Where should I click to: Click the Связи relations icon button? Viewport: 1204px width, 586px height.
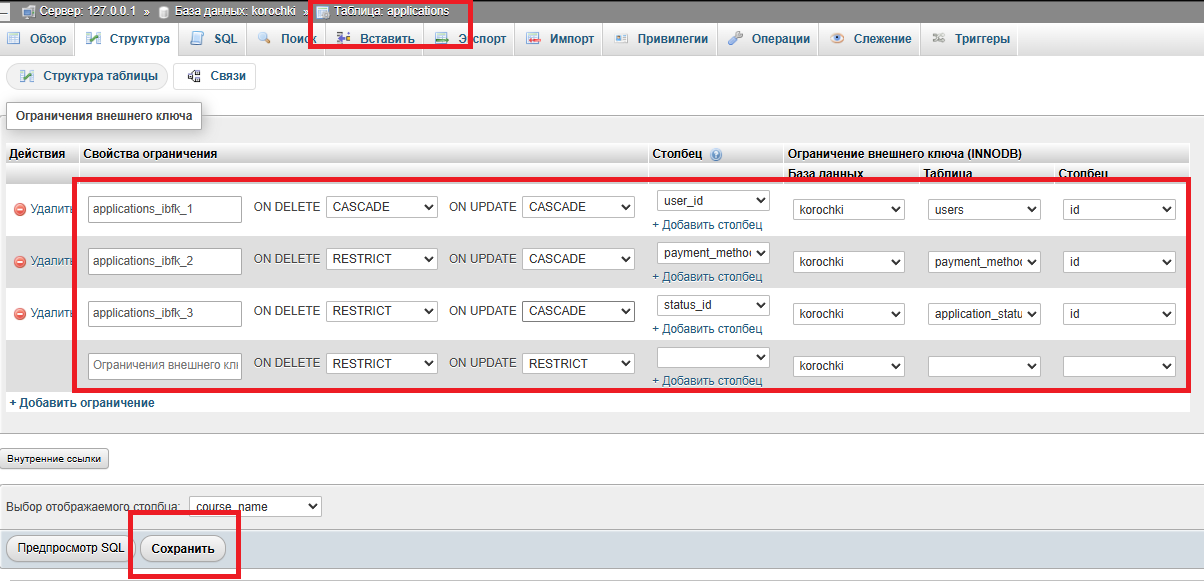(x=194, y=76)
